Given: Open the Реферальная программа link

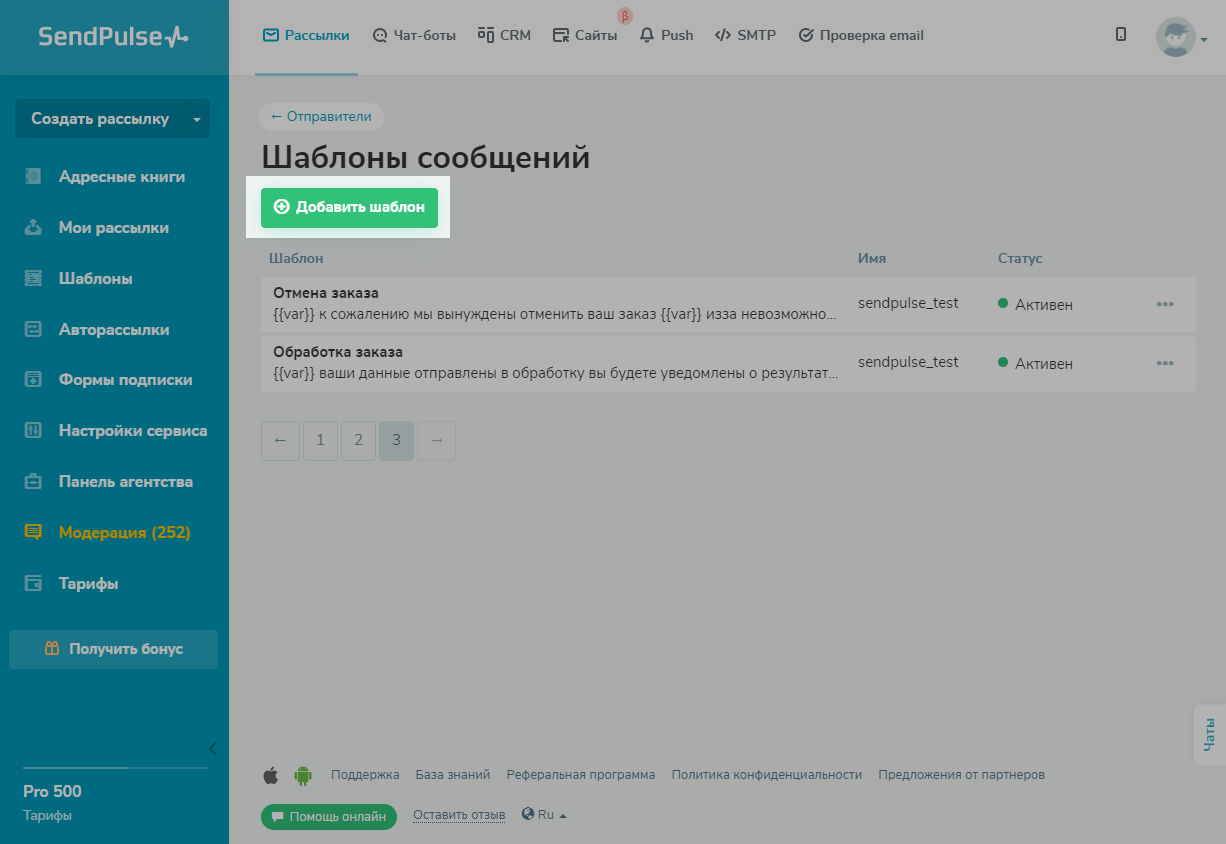Looking at the screenshot, I should click(x=581, y=775).
